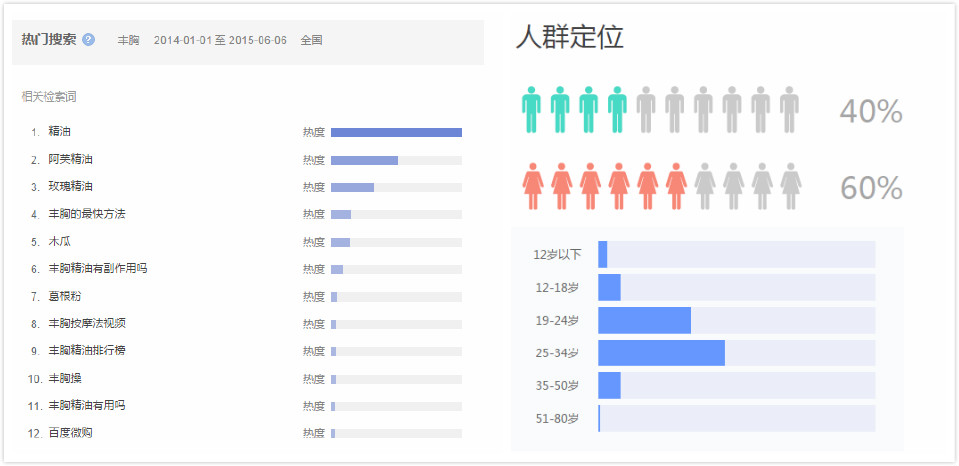The image size is (959, 466).
Task: Click the 12岁以下 age distribution bar
Action: coord(736,254)
